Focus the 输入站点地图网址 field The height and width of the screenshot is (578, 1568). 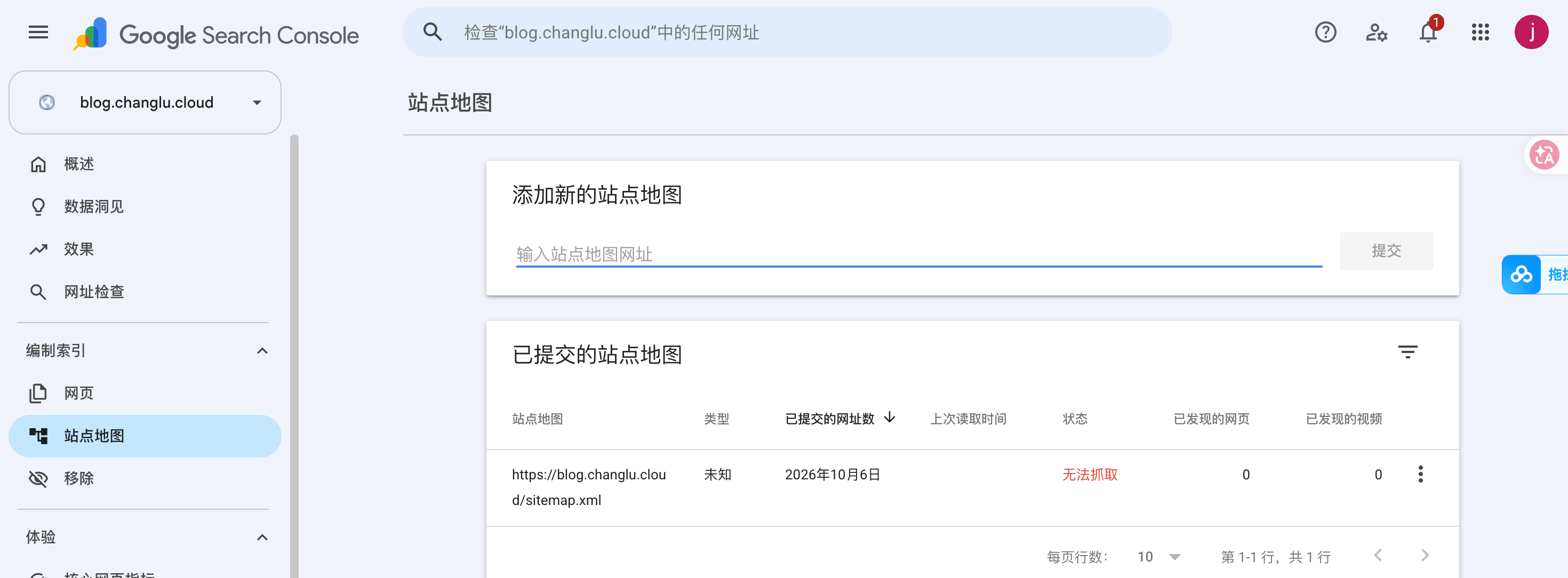pos(918,254)
